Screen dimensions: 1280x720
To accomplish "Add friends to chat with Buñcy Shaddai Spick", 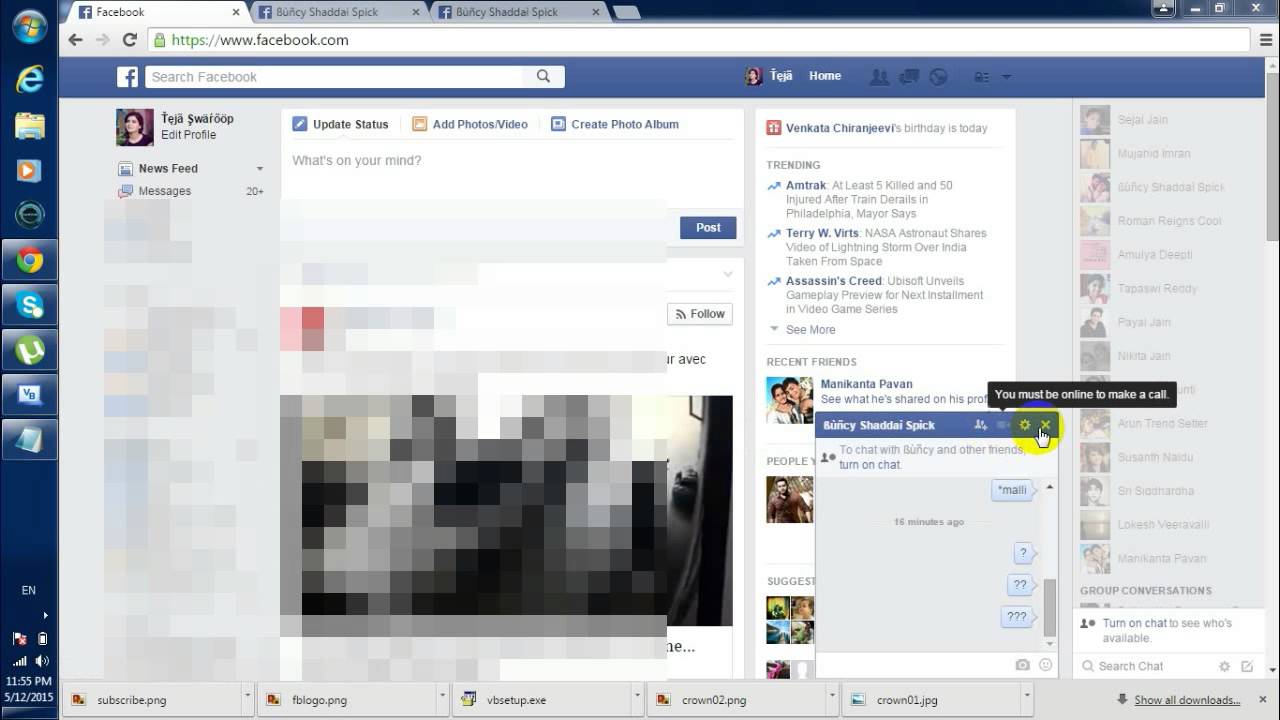I will 981,425.
